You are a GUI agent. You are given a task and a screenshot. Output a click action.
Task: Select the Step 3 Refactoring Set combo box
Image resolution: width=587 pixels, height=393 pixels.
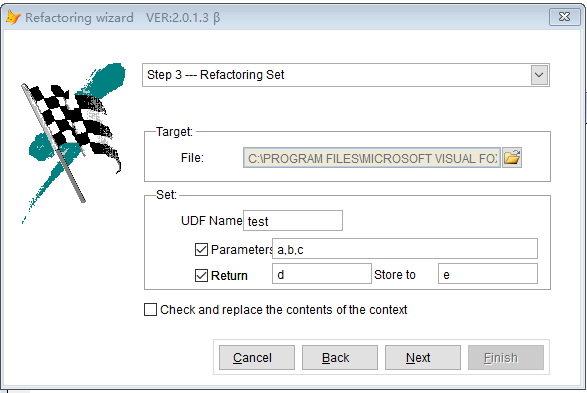coord(346,75)
